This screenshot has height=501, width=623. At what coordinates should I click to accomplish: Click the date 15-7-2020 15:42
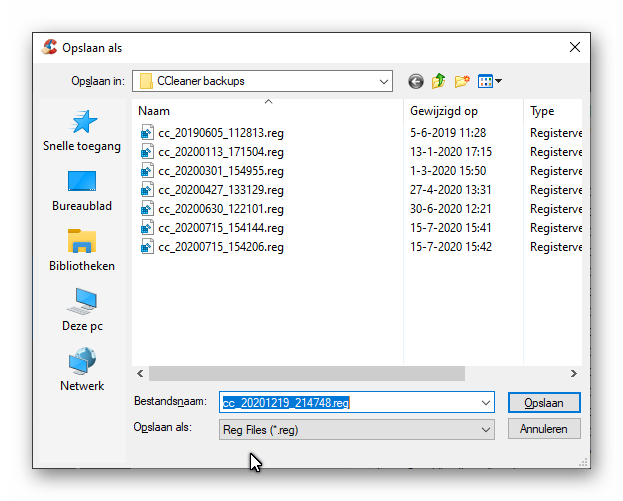point(451,247)
